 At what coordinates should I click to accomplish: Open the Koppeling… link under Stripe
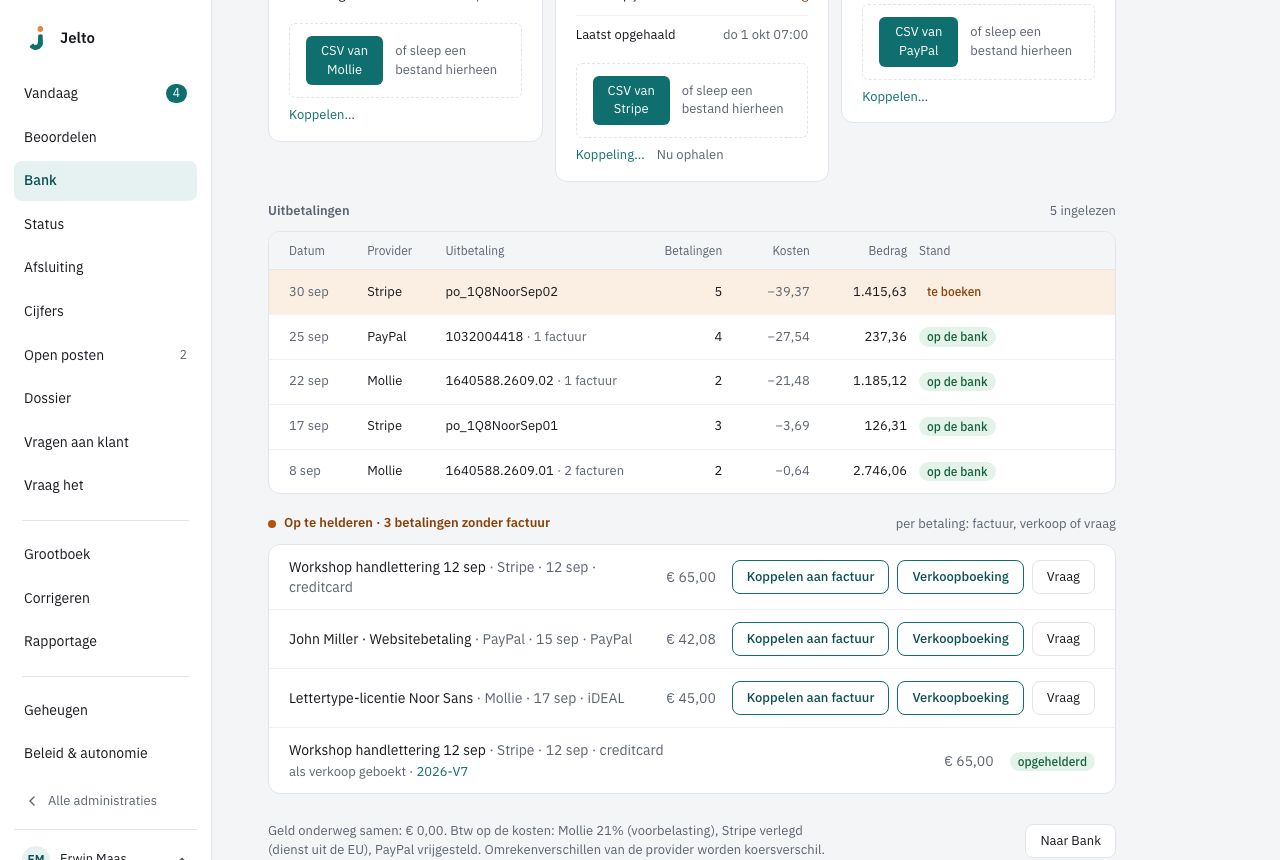tap(610, 155)
